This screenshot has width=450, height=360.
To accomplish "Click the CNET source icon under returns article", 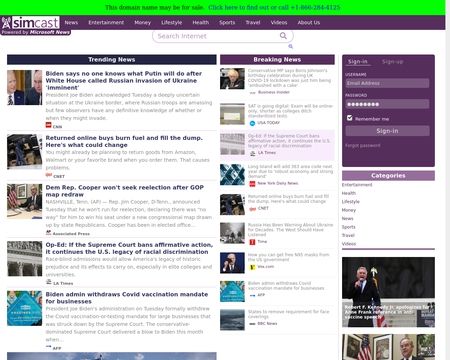I will tap(49, 175).
